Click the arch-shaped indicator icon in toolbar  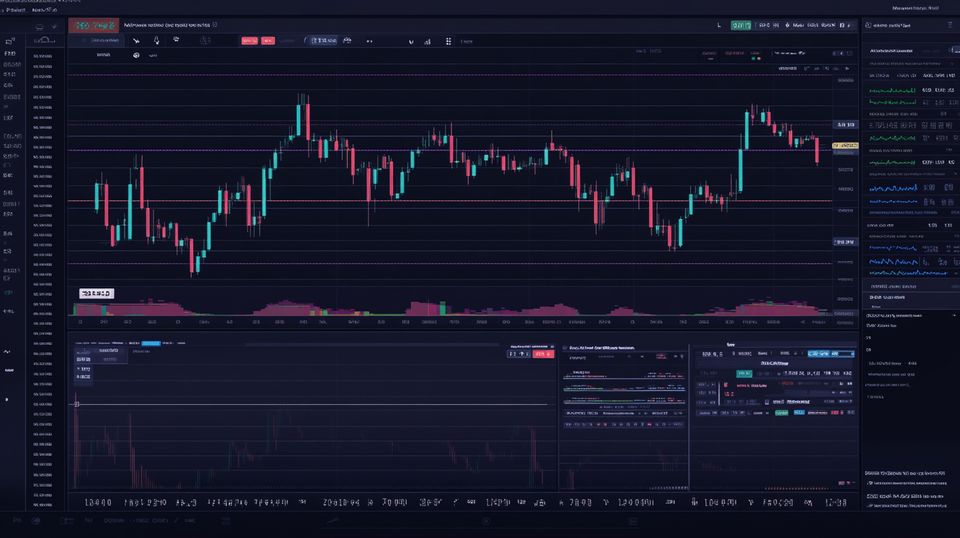point(347,41)
